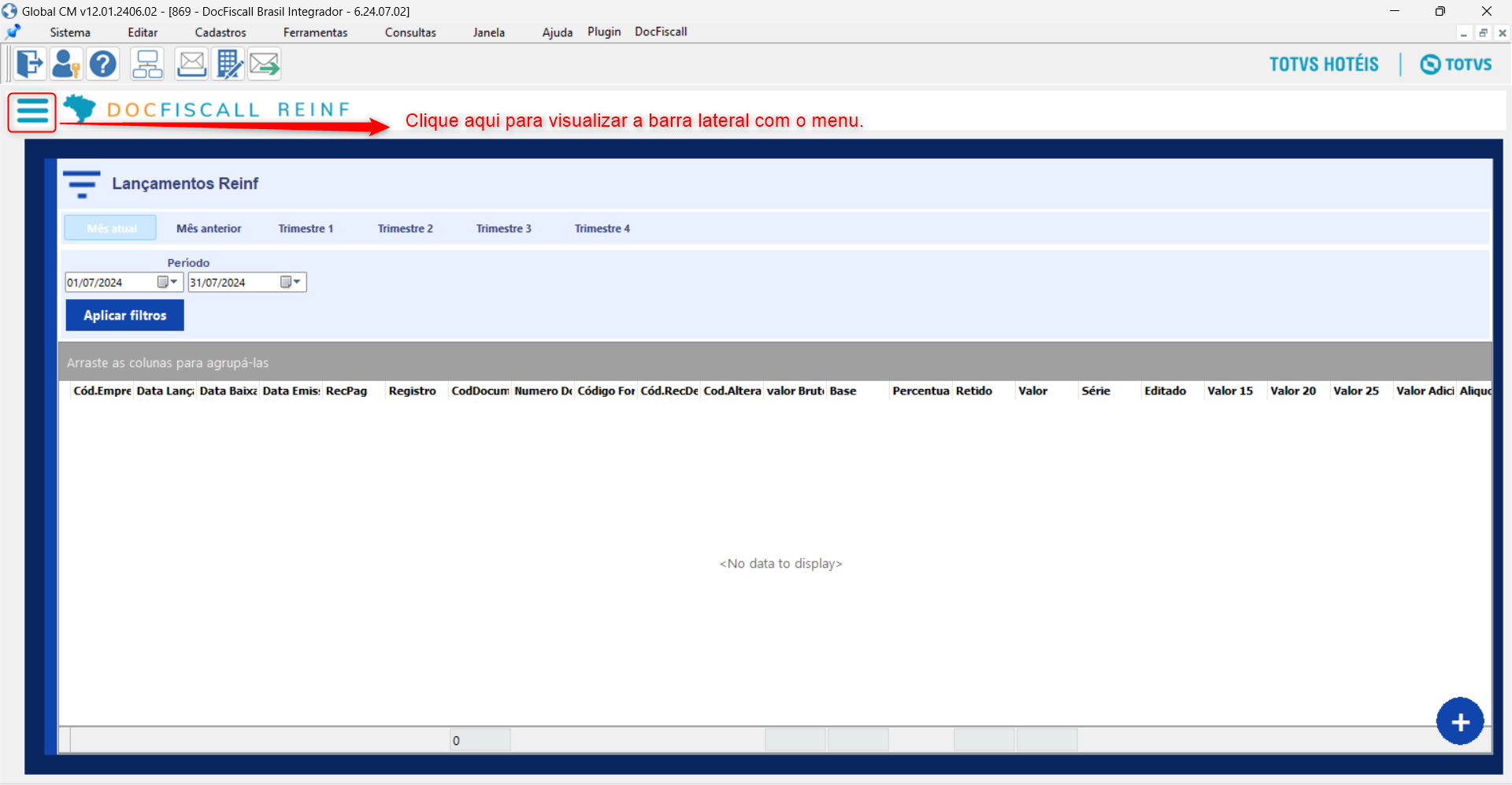
Task: Sort by the Cód.Empre column header
Action: [x=102, y=391]
